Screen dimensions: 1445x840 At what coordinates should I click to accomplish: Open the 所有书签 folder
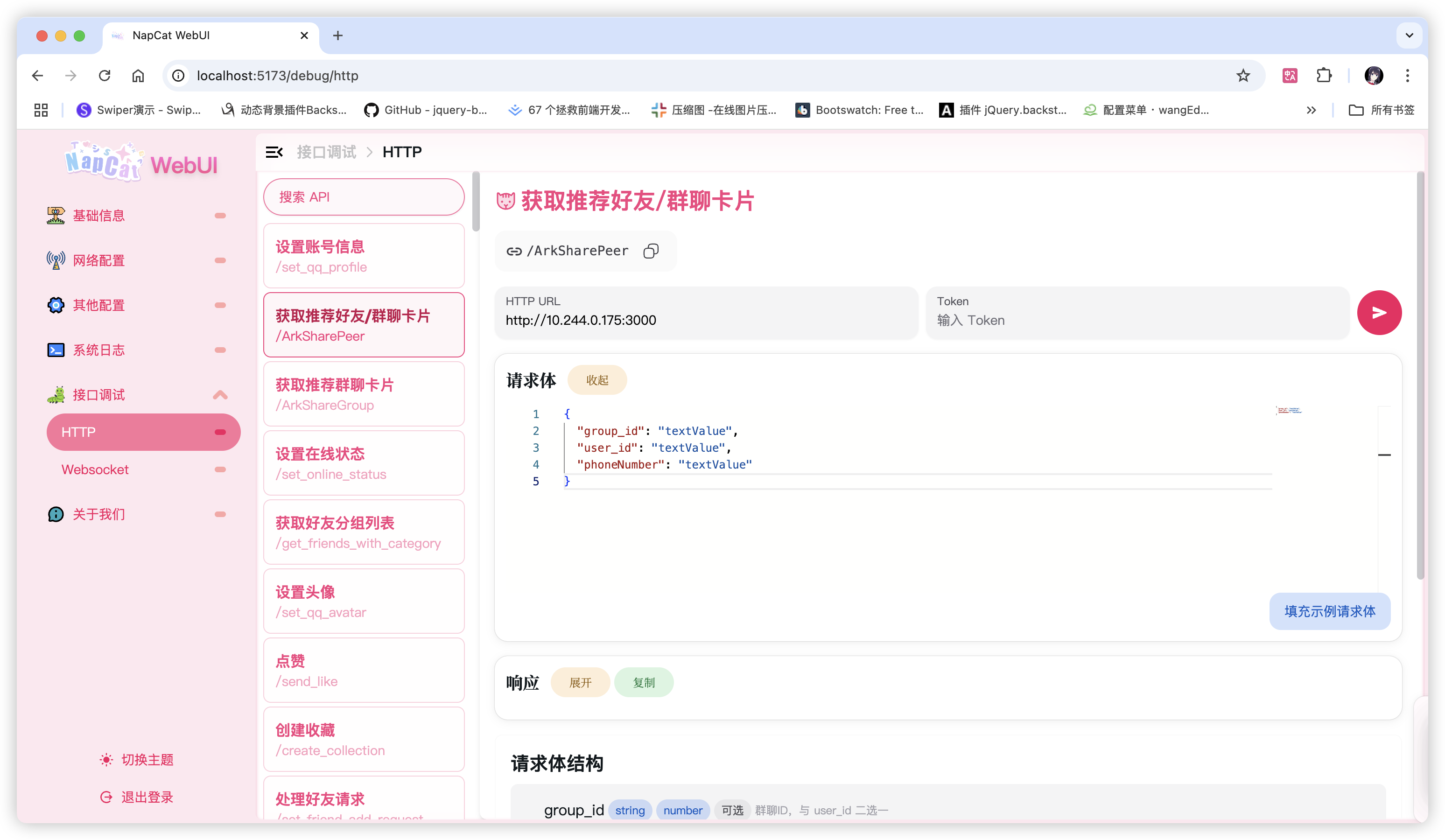point(1382,110)
